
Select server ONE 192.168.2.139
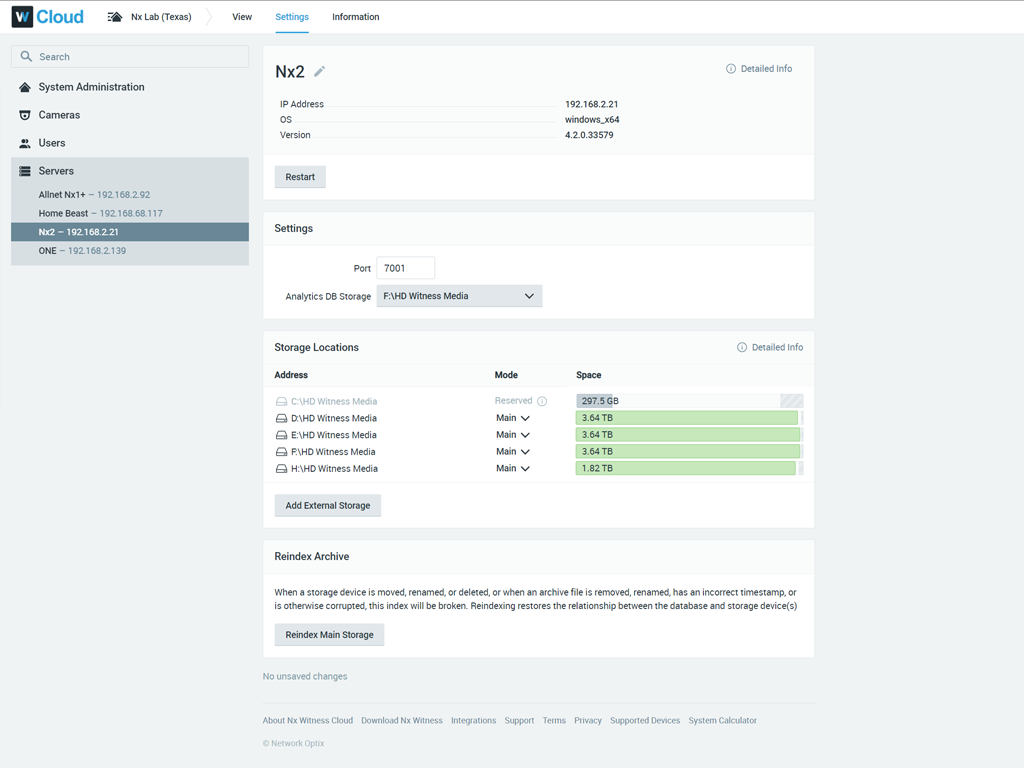[x=130, y=251]
